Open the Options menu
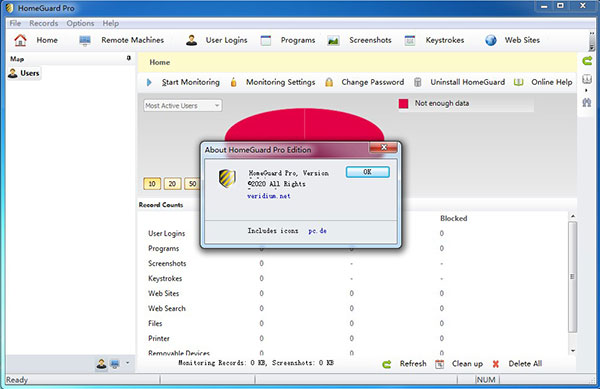 (x=80, y=23)
